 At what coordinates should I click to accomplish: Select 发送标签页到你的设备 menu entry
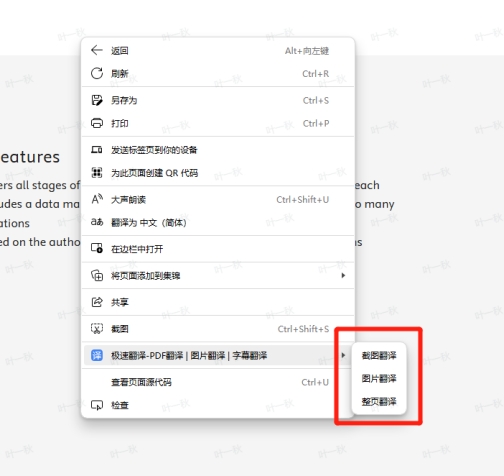(x=218, y=150)
